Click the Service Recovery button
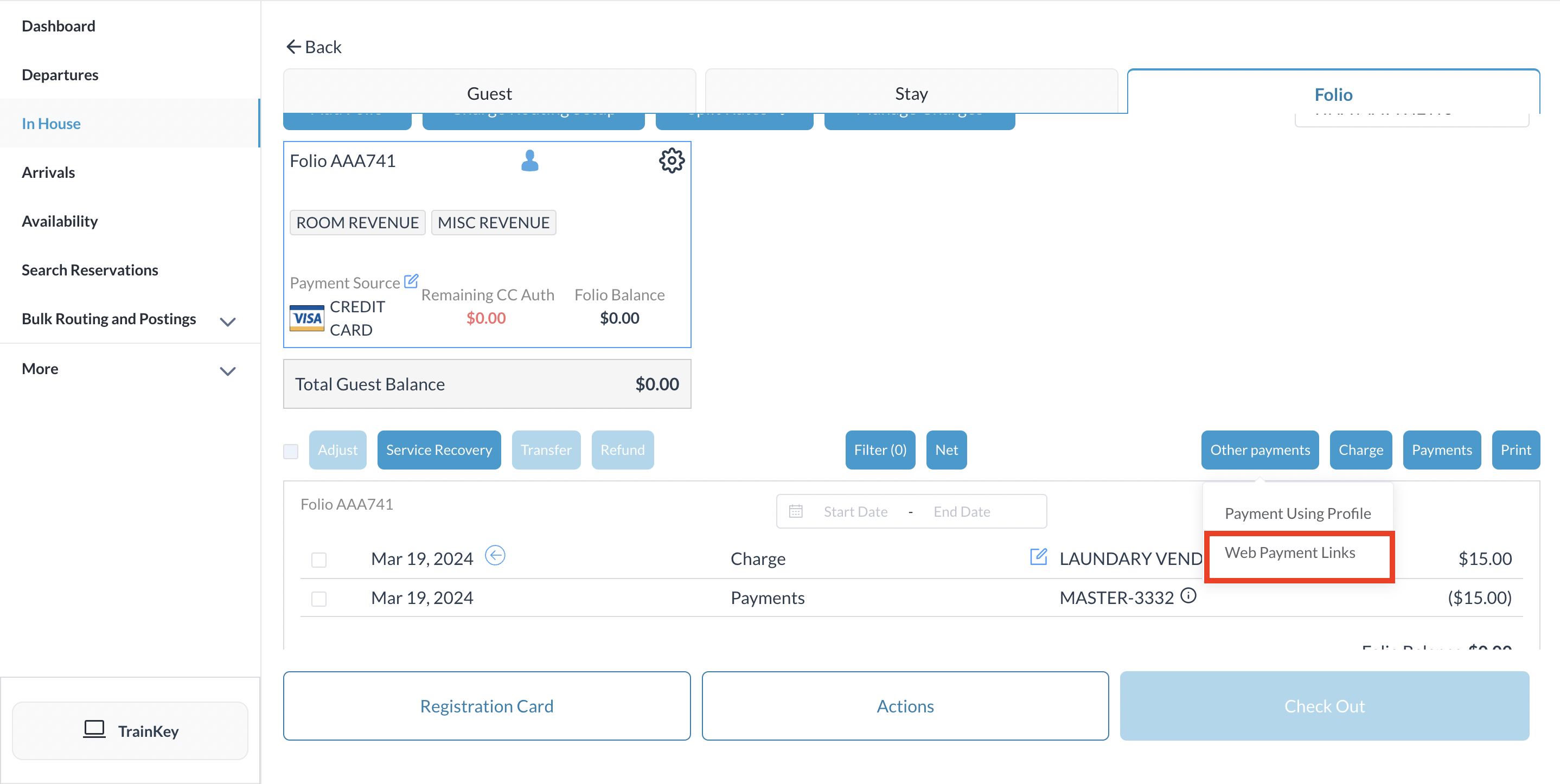 coord(438,450)
